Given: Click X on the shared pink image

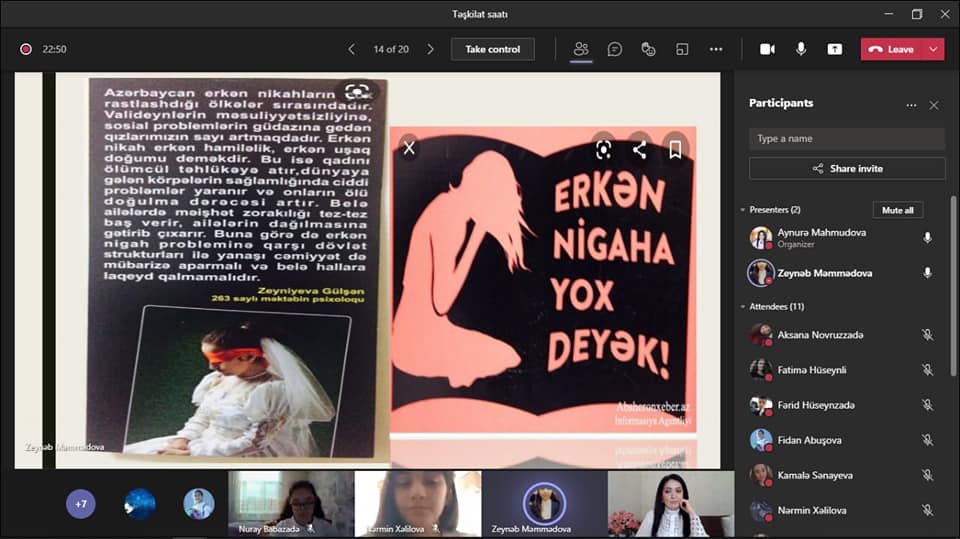Looking at the screenshot, I should [x=410, y=148].
